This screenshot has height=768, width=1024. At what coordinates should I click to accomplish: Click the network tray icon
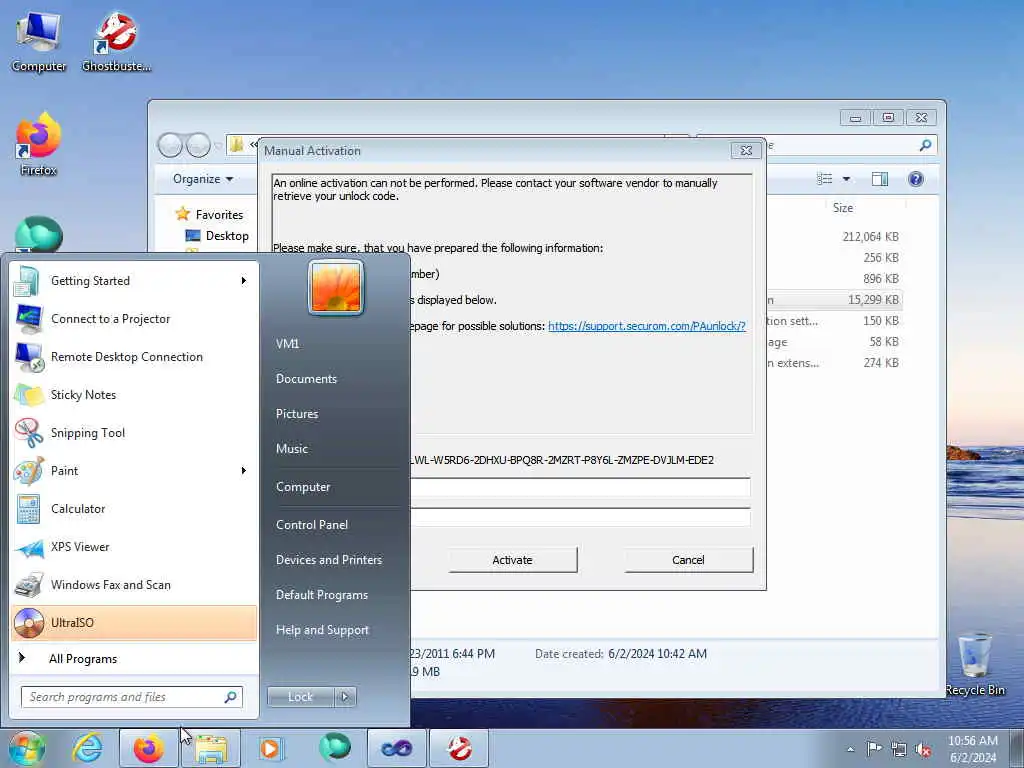point(899,749)
